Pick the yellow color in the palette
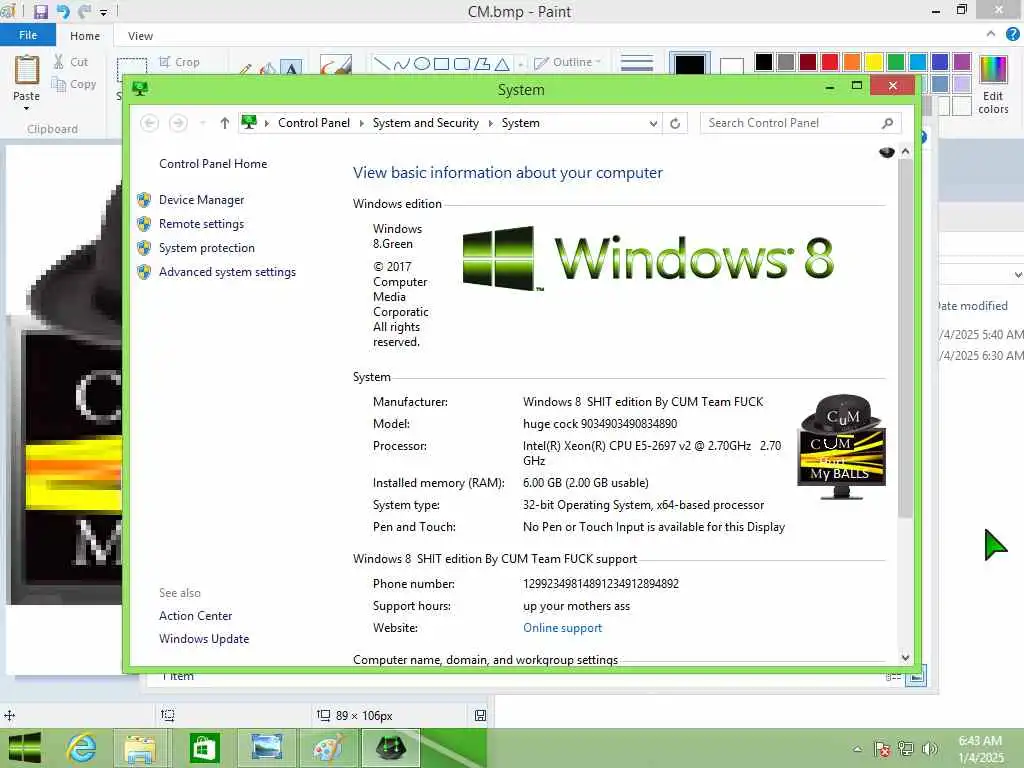The width and height of the screenshot is (1024, 768). coord(874,62)
